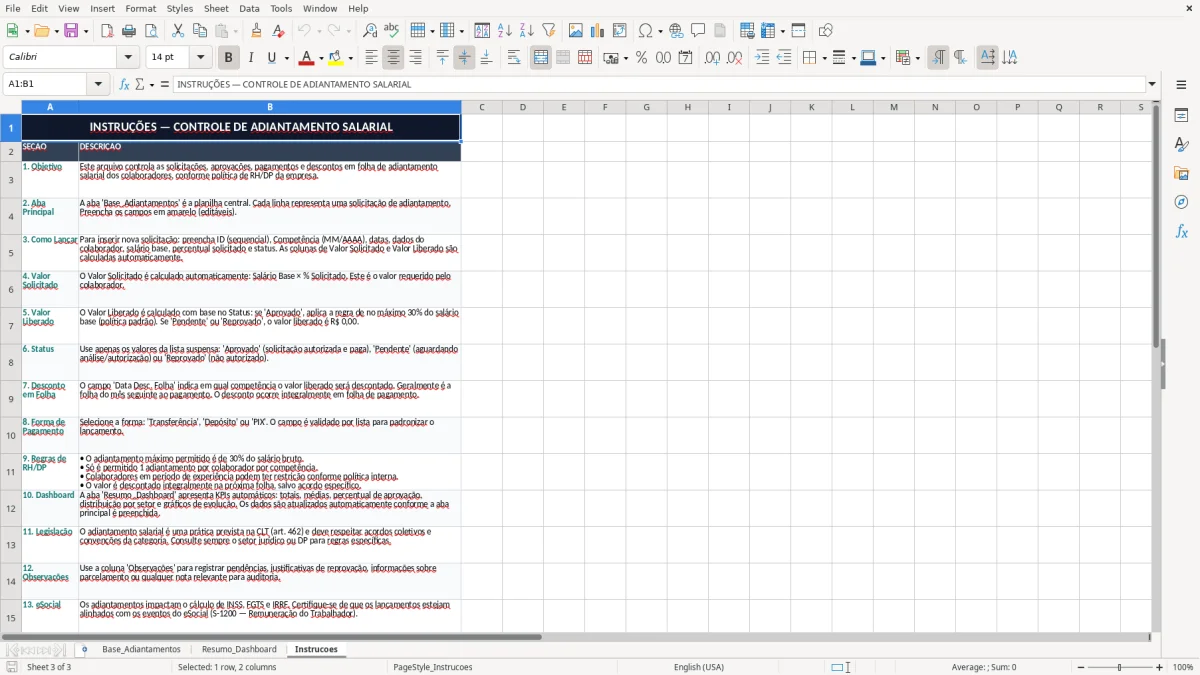Open the Sheet menu
Image resolution: width=1200 pixels, height=675 pixels.
click(x=216, y=8)
